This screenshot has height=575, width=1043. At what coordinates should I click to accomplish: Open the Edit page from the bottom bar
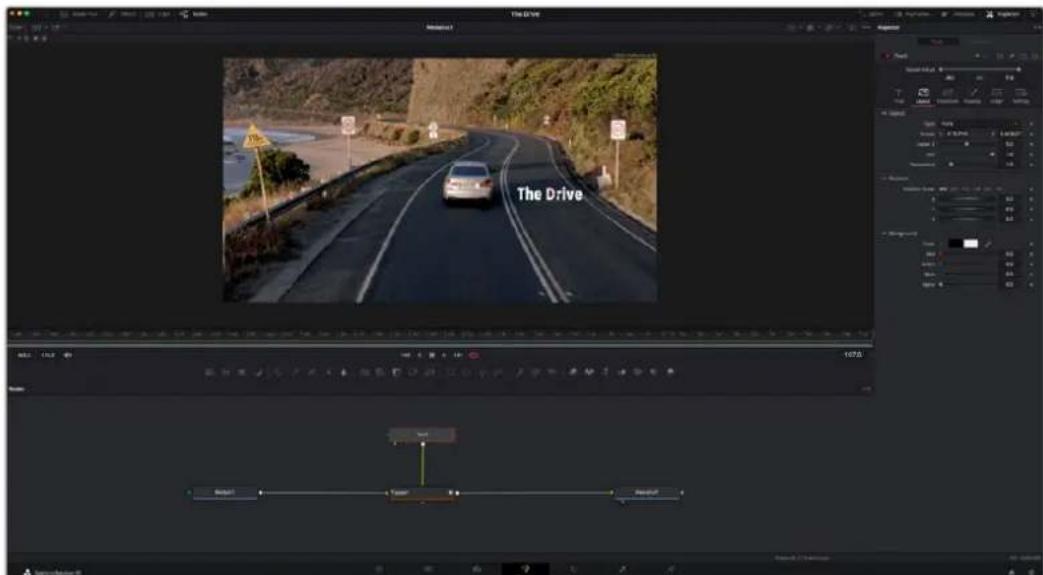click(477, 568)
